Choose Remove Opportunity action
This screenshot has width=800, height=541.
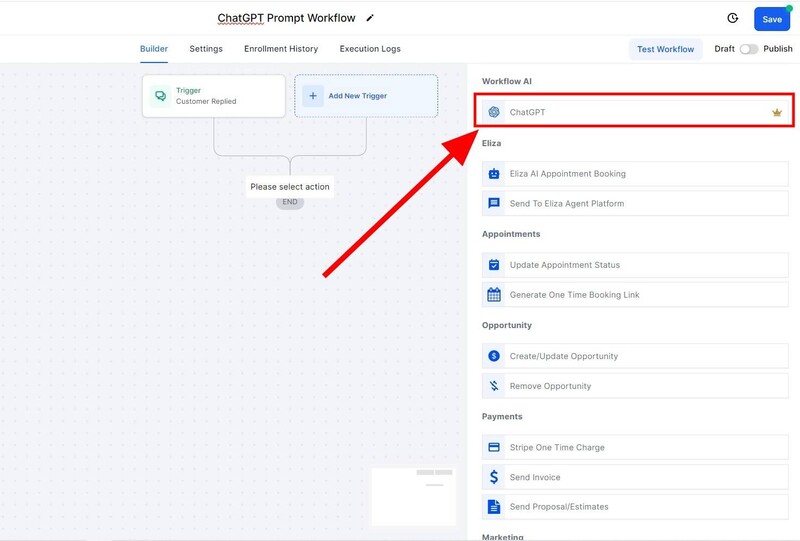pyautogui.click(x=635, y=386)
